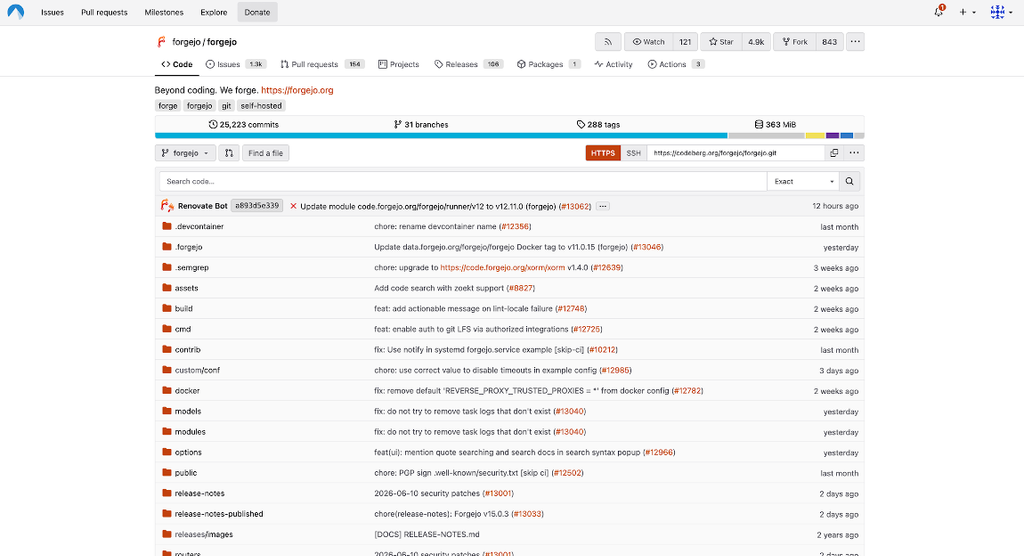This screenshot has height=556, width=1024.
Task: Click the docker folder icon
Action: click(167, 391)
